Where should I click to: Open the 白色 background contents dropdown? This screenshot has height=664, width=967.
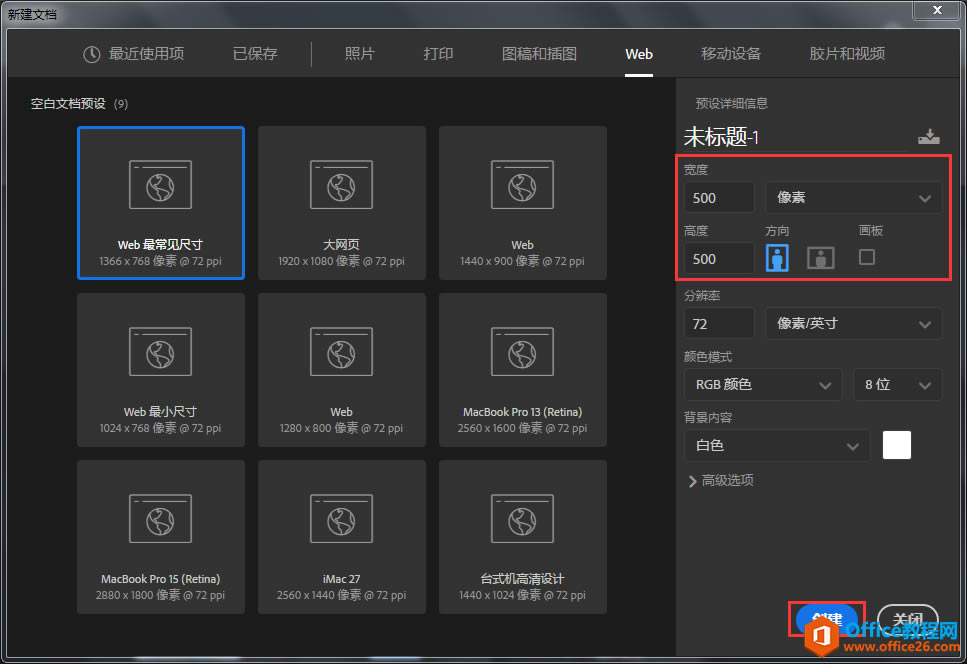pos(777,445)
